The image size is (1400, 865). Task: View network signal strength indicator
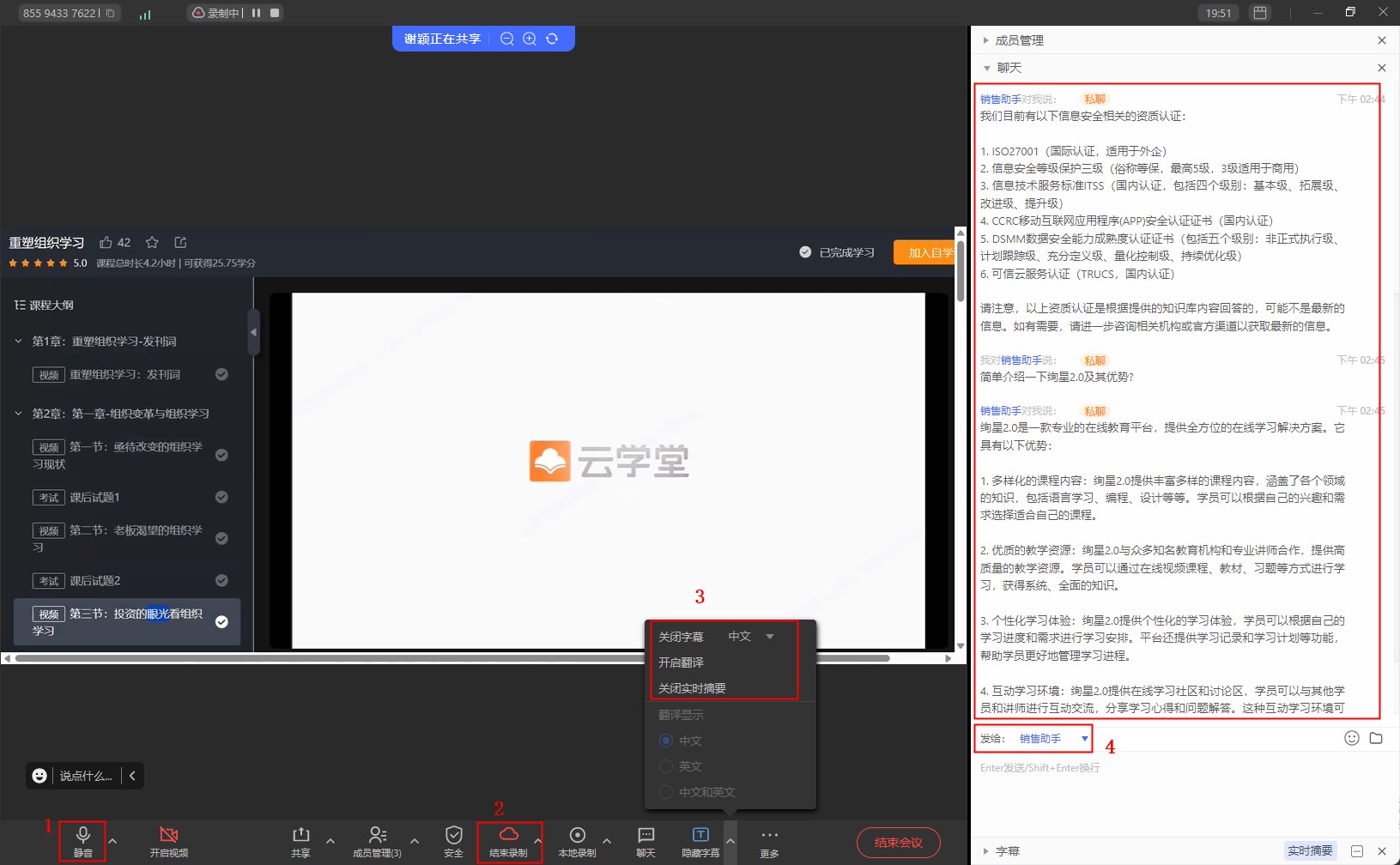(x=145, y=14)
